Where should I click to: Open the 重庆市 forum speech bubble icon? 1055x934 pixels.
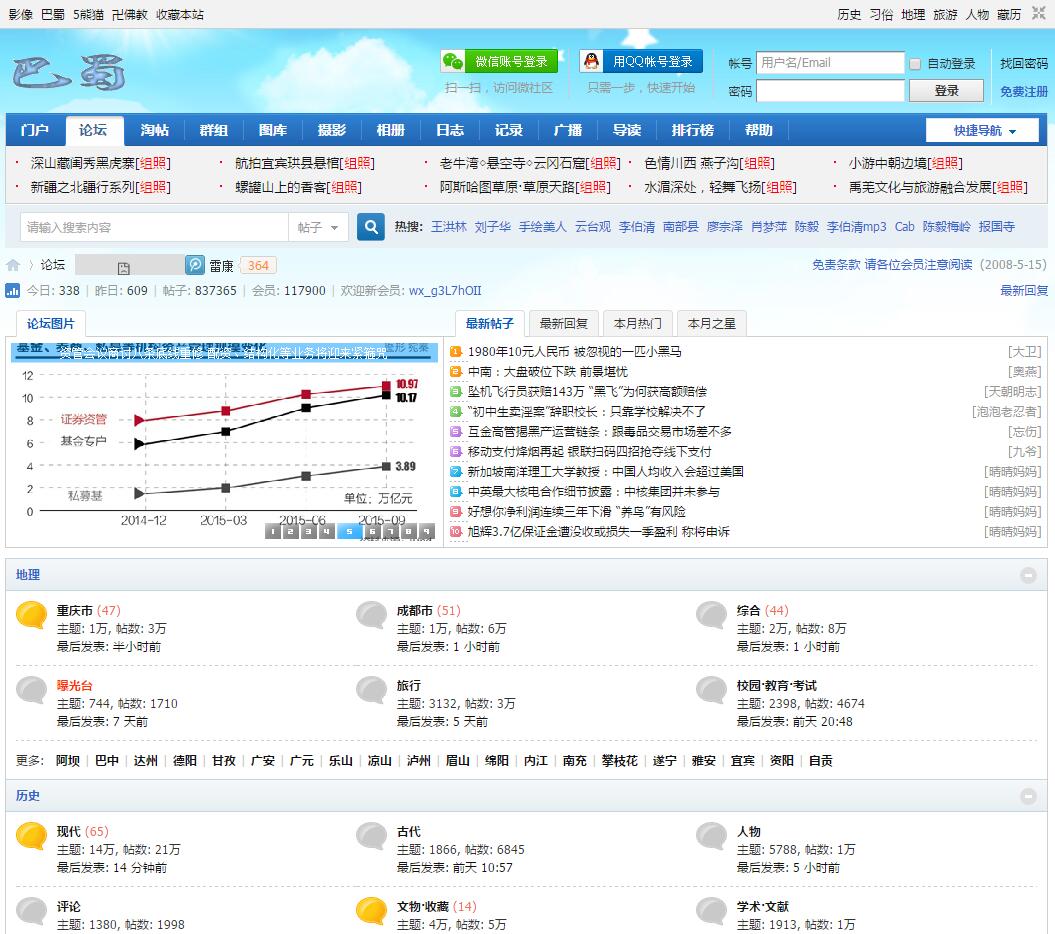click(32, 615)
